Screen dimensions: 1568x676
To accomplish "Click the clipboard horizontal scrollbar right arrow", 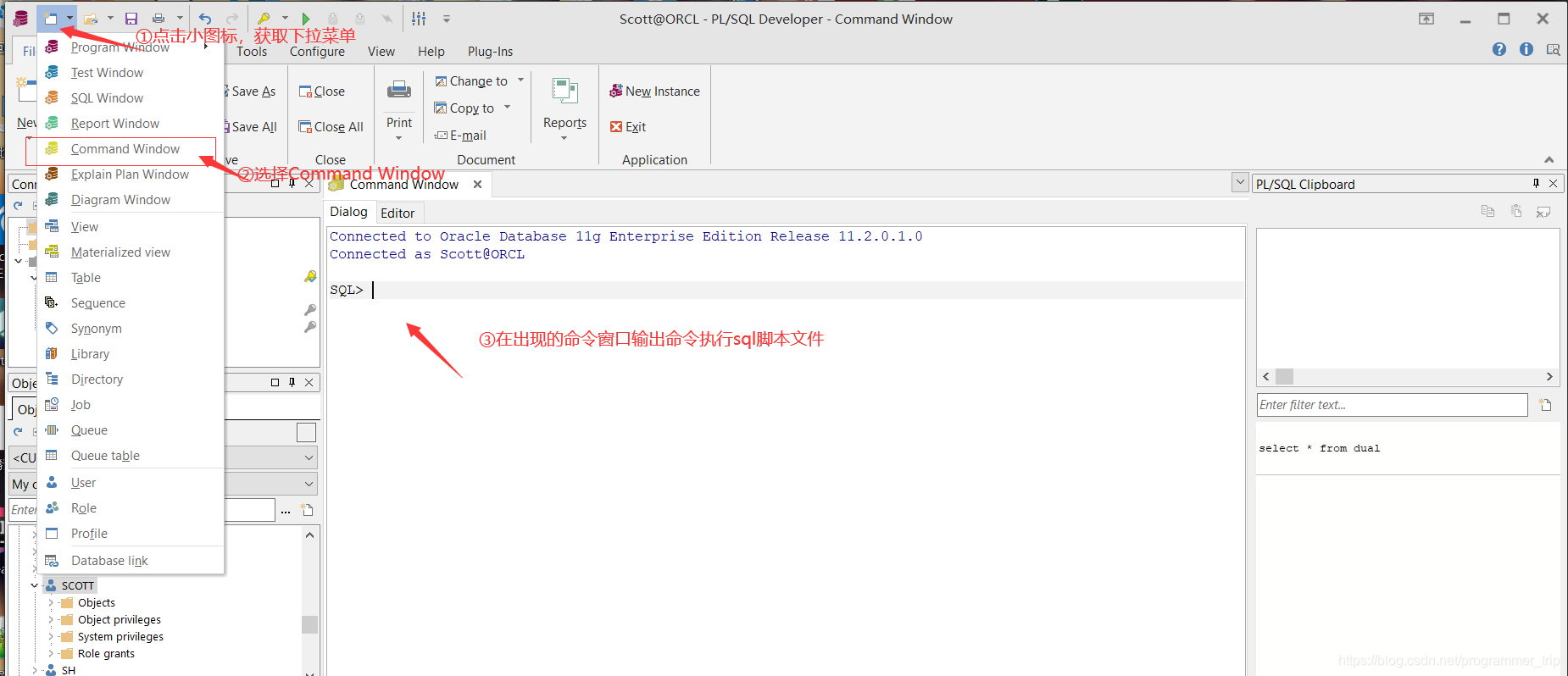I will pyautogui.click(x=1549, y=377).
